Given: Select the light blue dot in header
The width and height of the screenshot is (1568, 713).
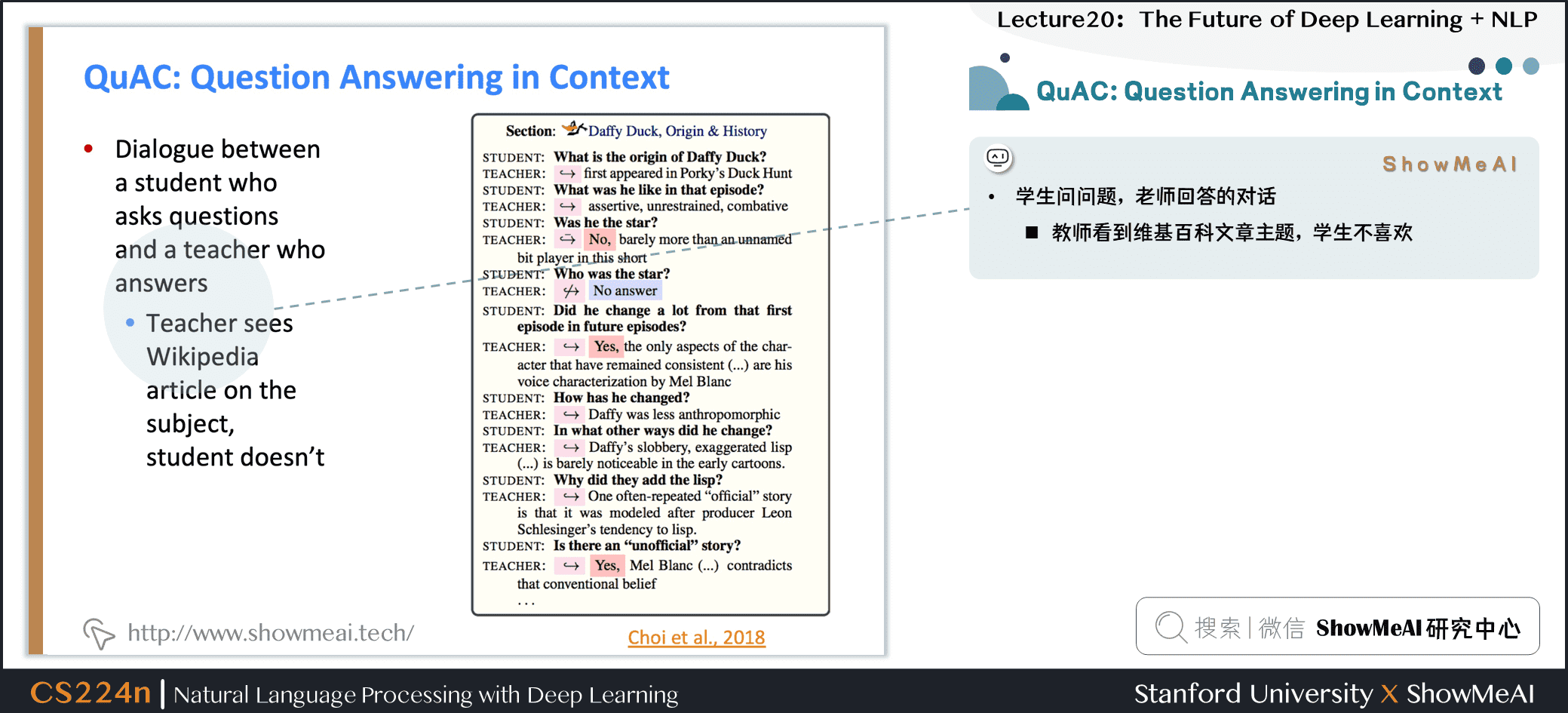Looking at the screenshot, I should pos(1531,66).
